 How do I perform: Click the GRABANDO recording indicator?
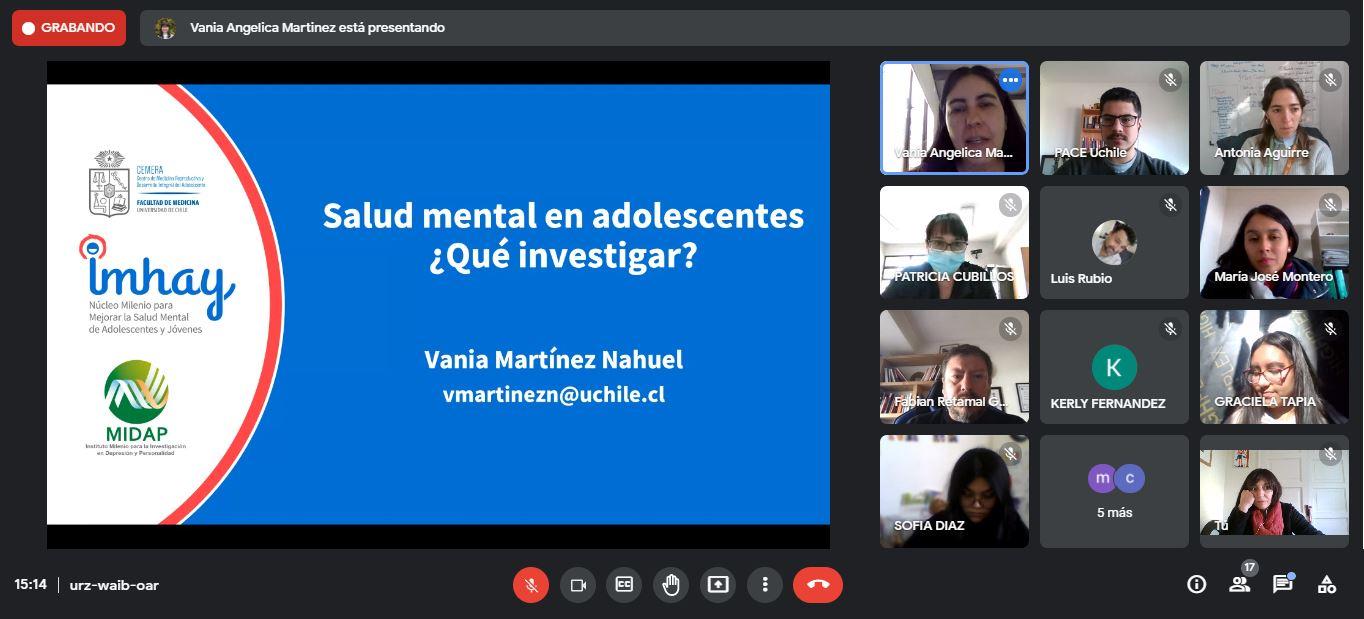[x=69, y=28]
